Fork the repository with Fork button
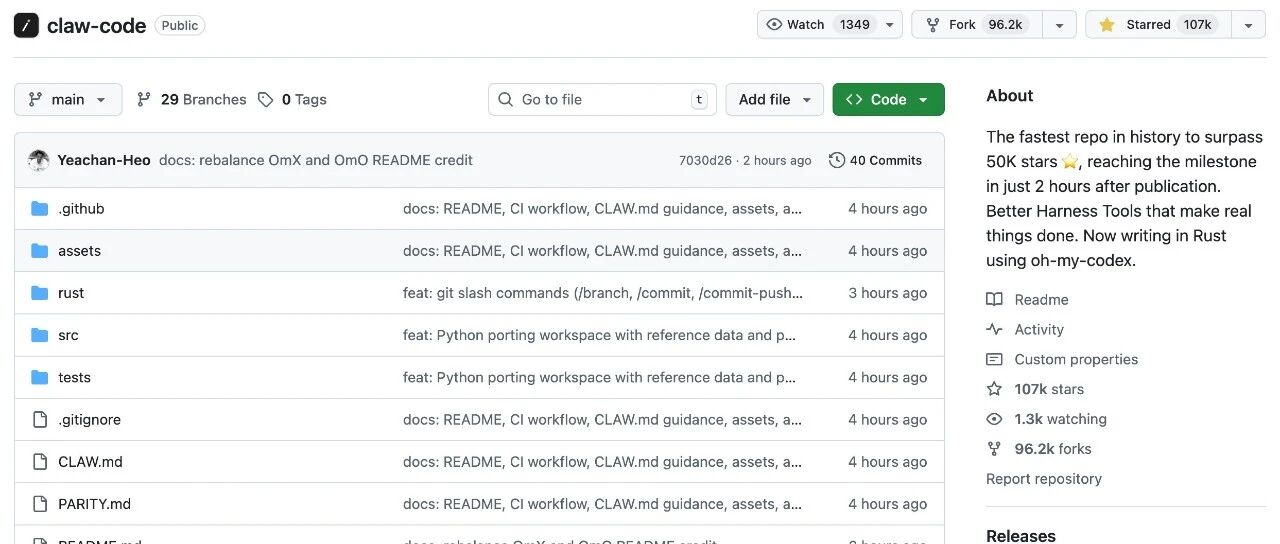Screen dimensions: 1280x544 (x=976, y=25)
